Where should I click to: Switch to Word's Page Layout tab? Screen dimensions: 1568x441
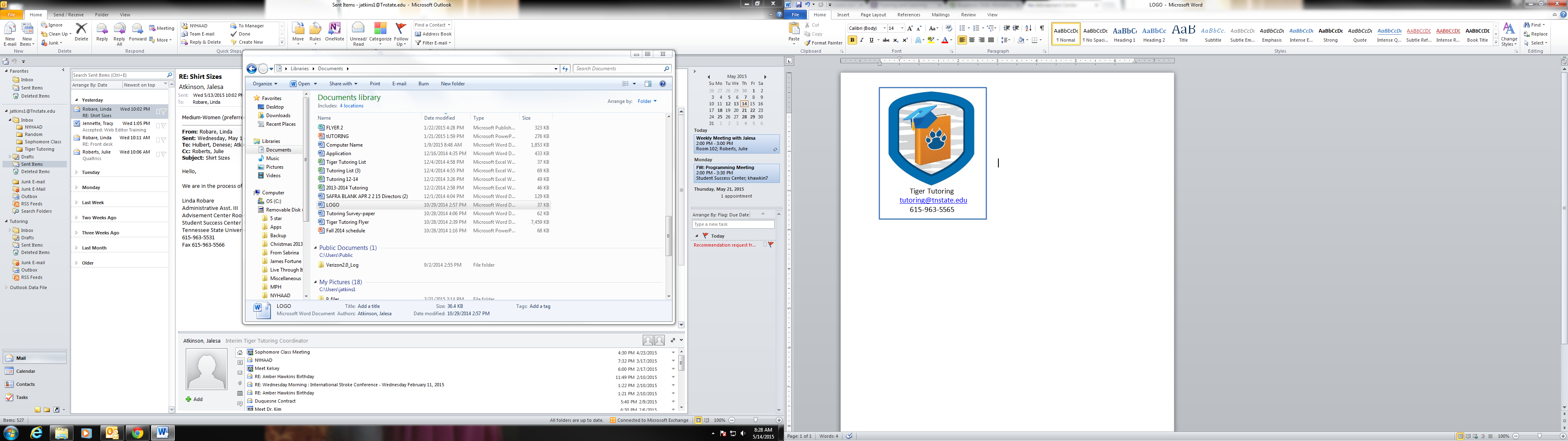click(873, 15)
